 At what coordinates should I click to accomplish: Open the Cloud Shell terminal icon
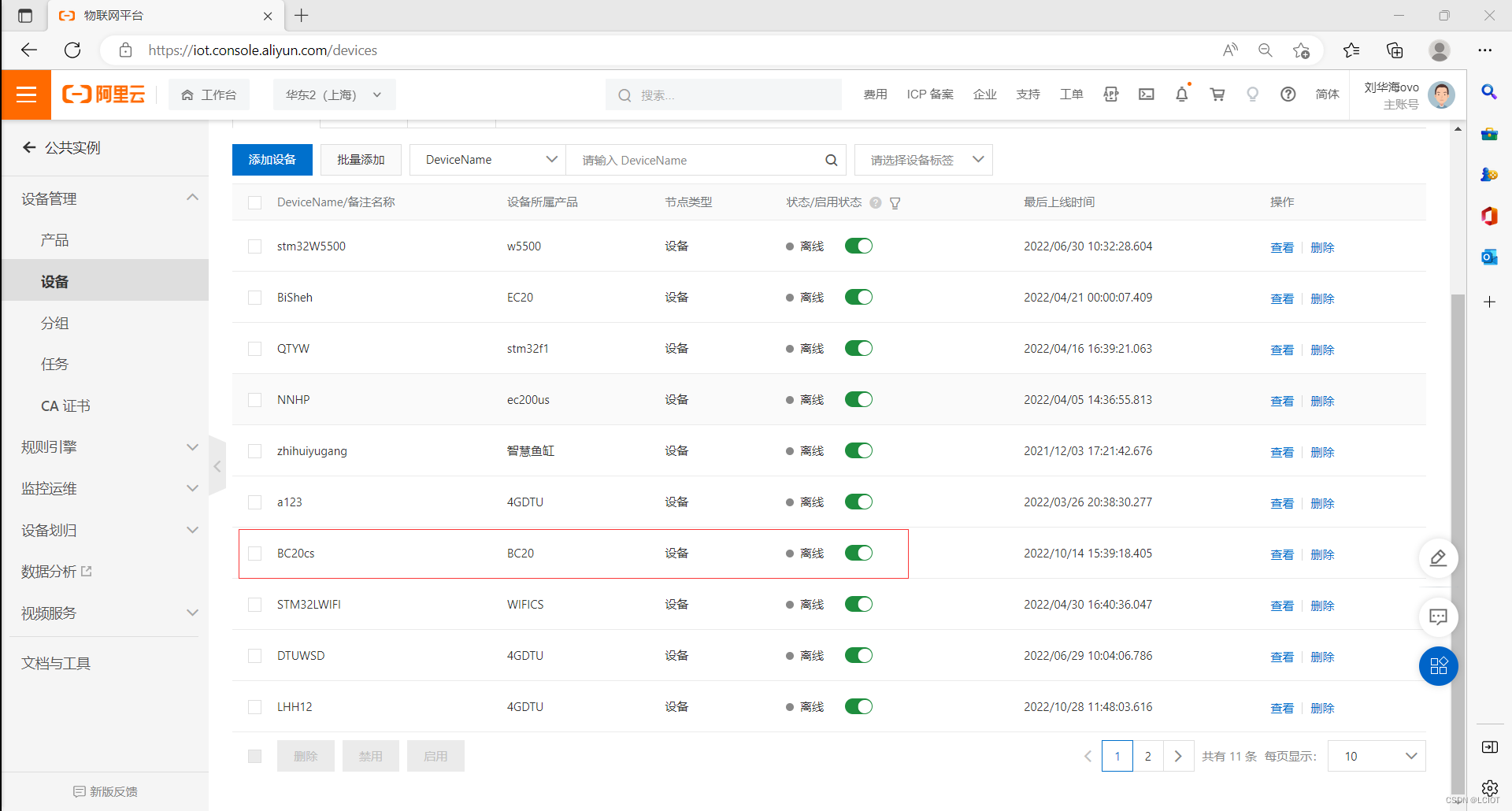click(x=1147, y=94)
